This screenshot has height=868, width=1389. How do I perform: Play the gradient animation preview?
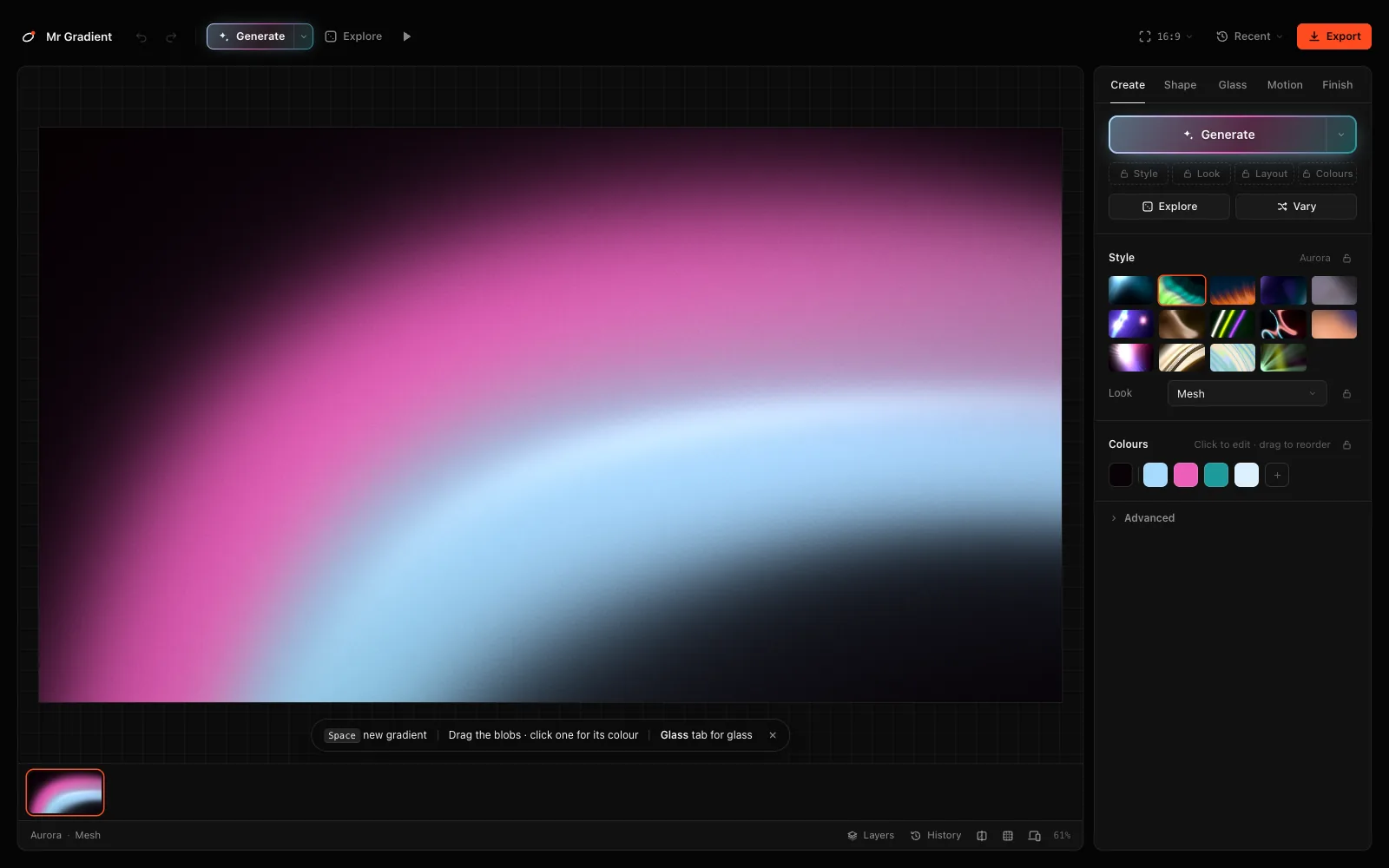point(406,36)
